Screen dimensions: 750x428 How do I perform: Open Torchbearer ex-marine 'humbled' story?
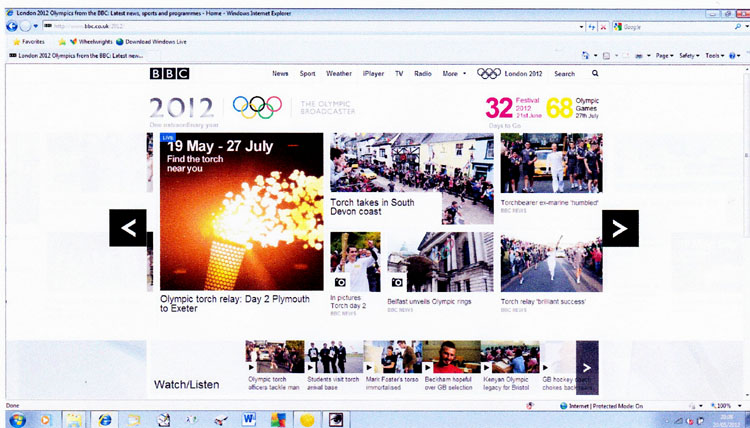(550, 203)
